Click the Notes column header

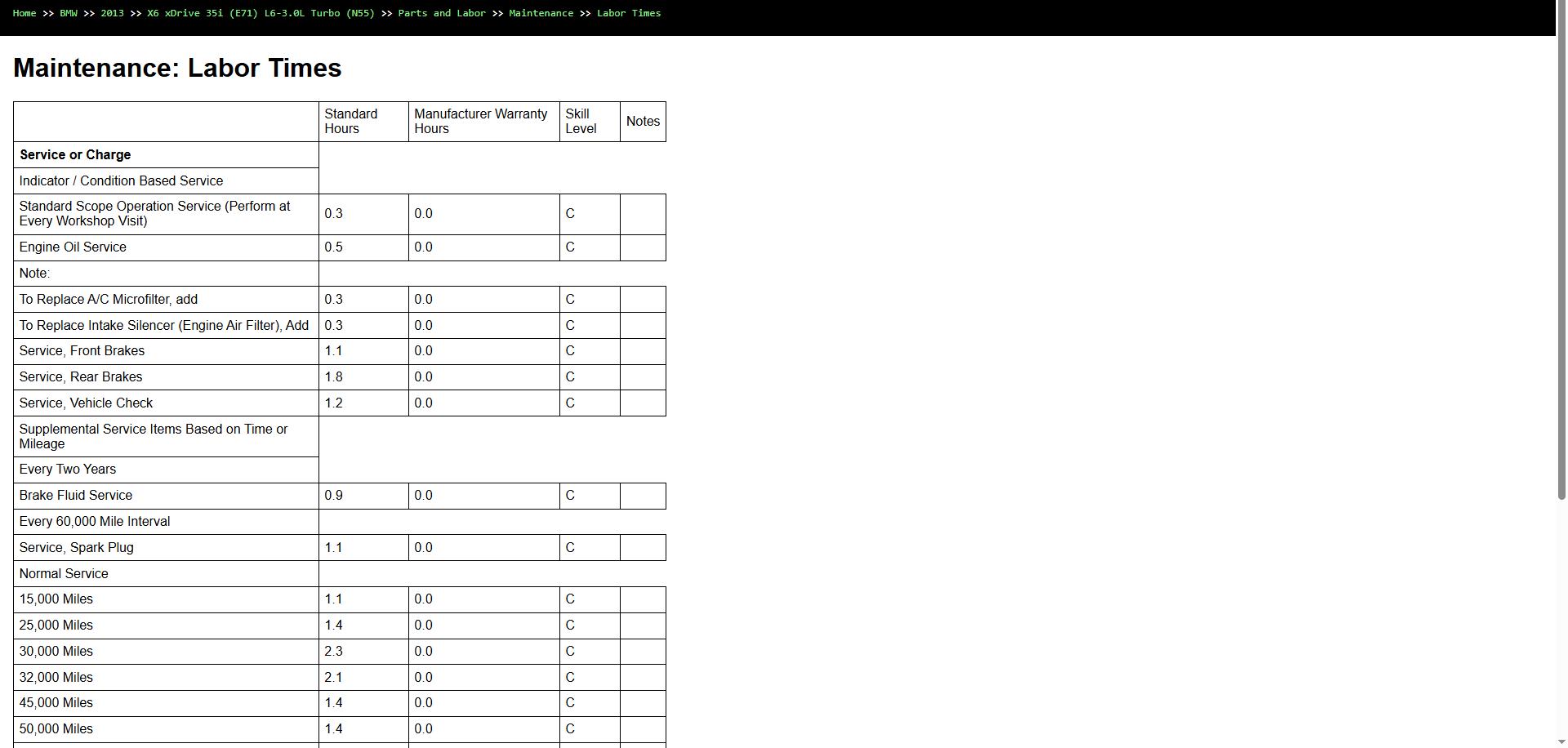coord(643,122)
